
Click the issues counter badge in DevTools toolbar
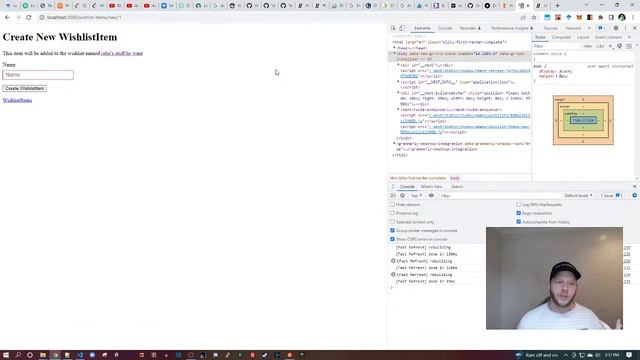[601, 28]
